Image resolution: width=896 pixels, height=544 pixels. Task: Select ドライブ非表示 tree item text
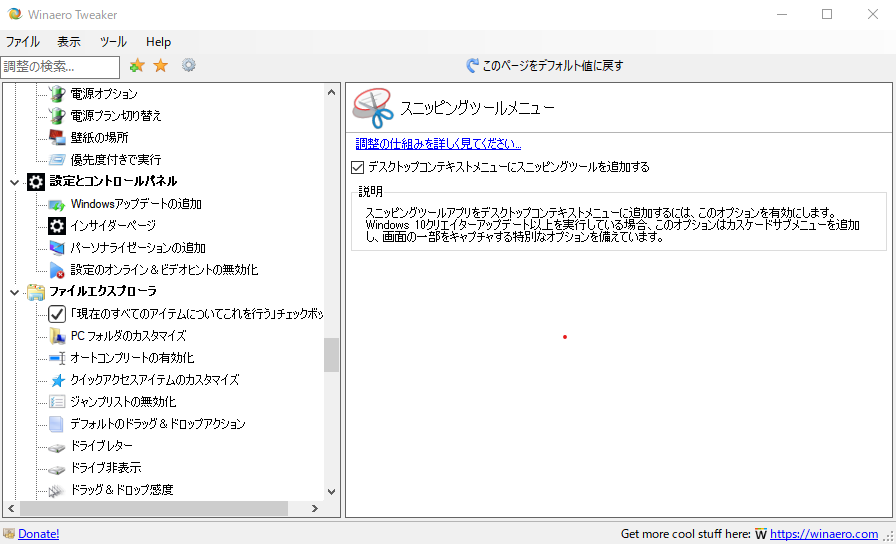click(105, 468)
